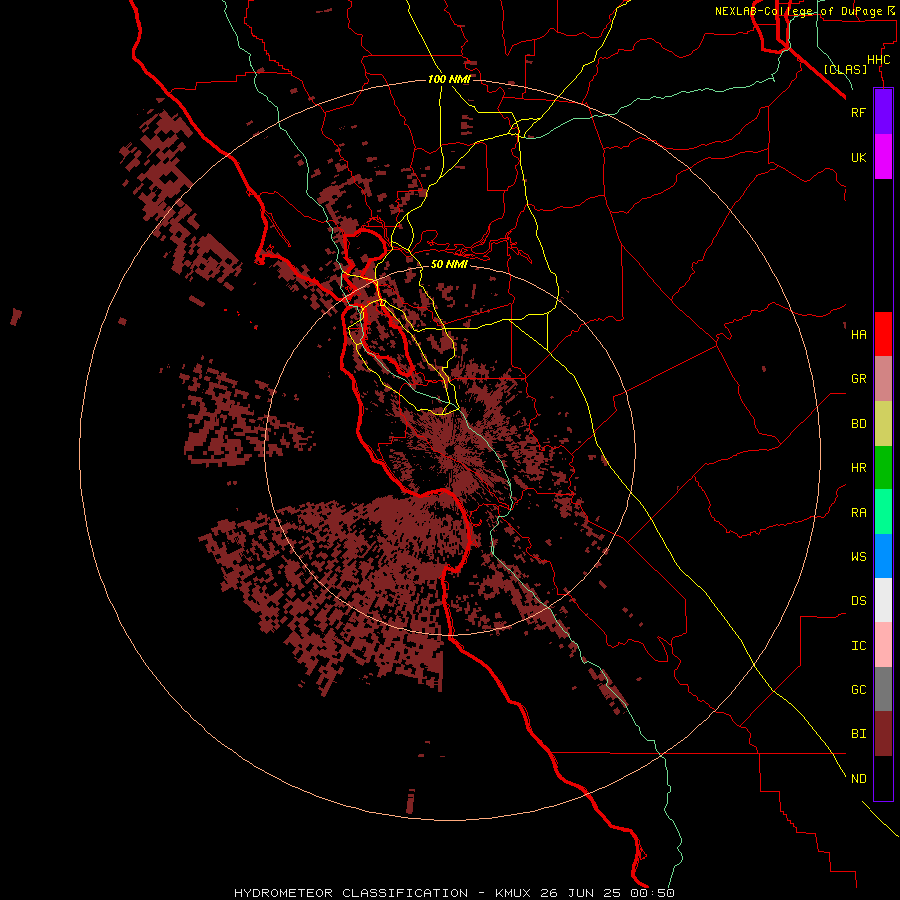The width and height of the screenshot is (900, 900).
Task: Click the HYDROMETEOR CLASSIFICATION title text
Action: click(x=351, y=893)
